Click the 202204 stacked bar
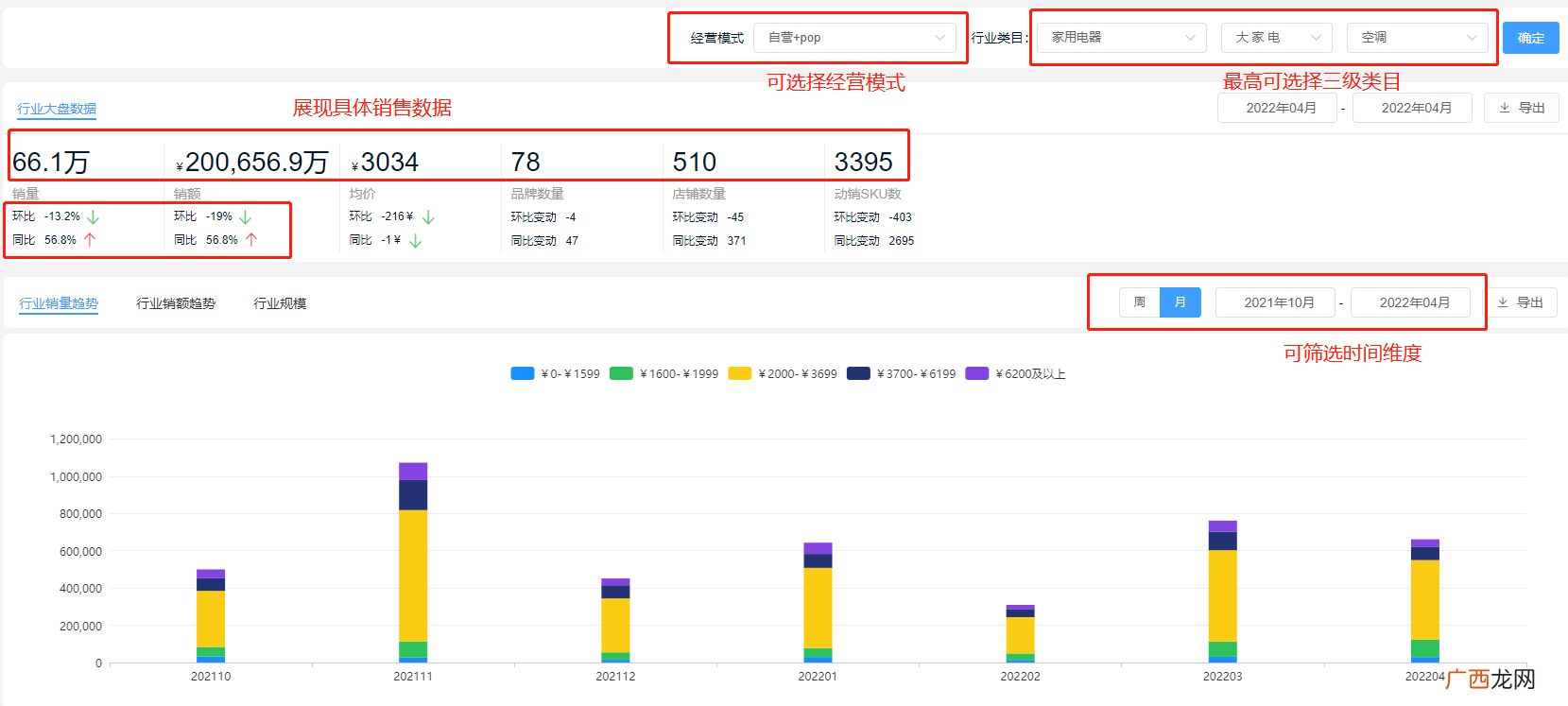 click(1425, 601)
